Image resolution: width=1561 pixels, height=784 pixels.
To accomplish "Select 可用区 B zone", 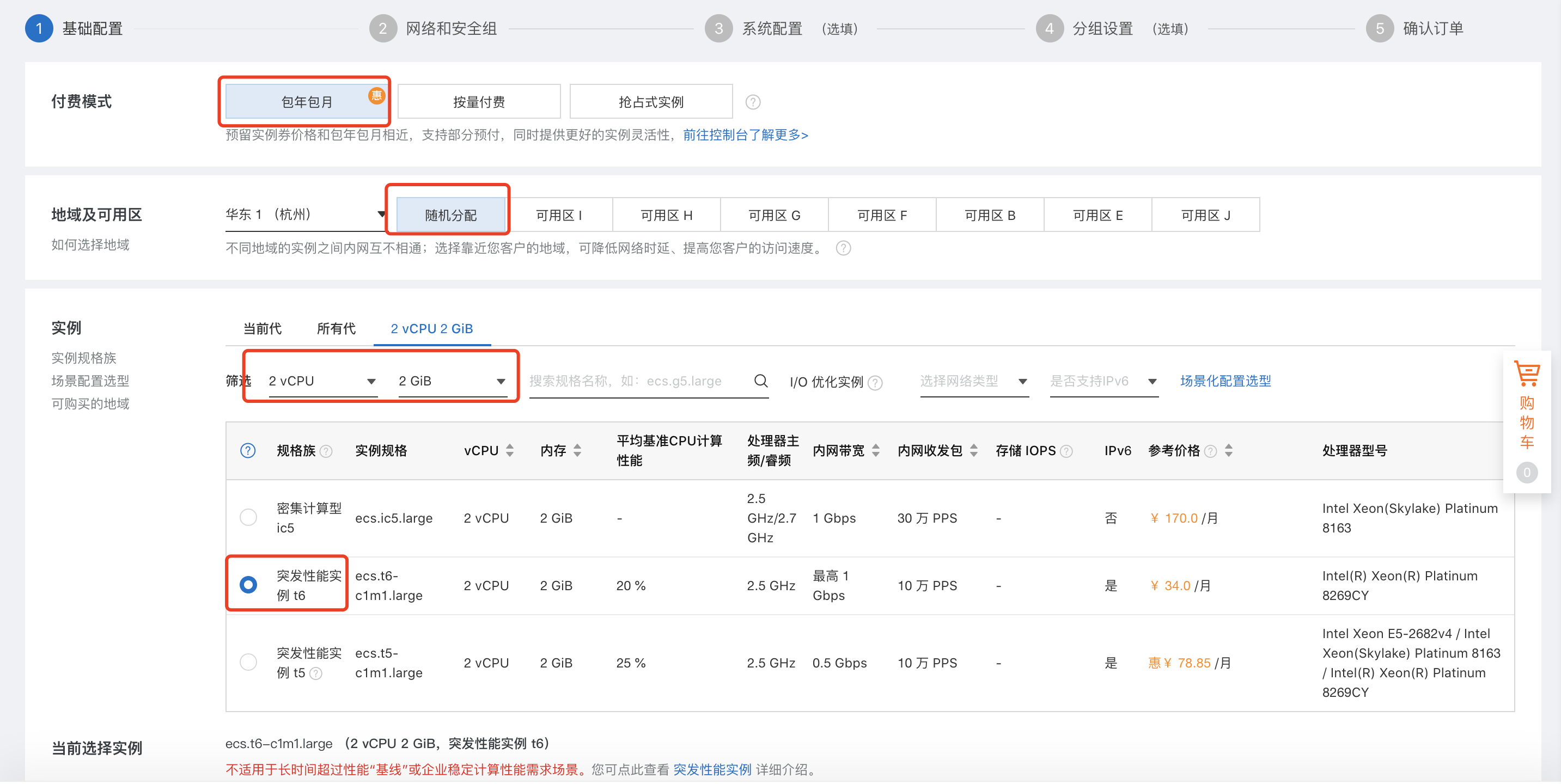I will click(x=990, y=215).
